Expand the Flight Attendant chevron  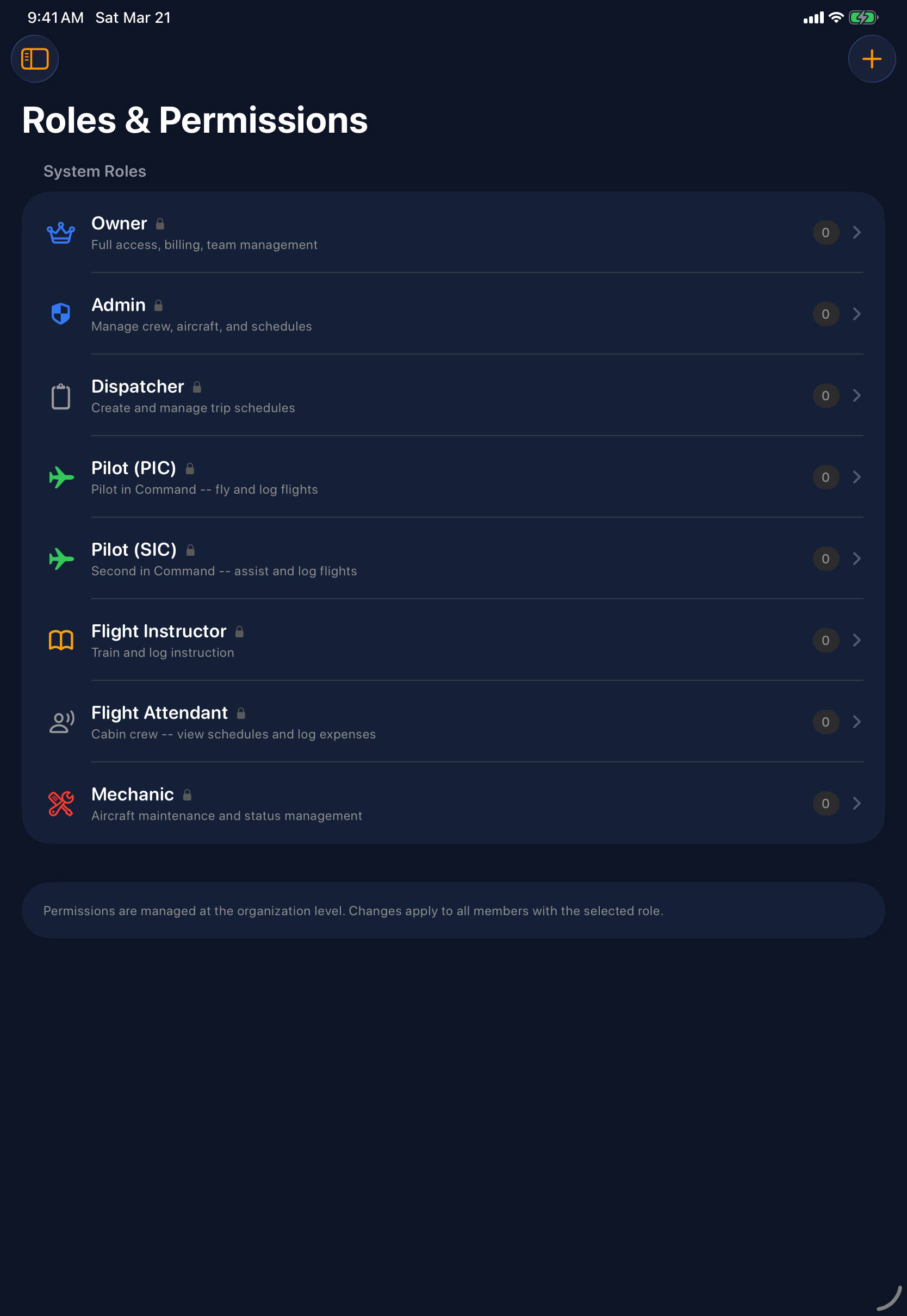tap(857, 722)
